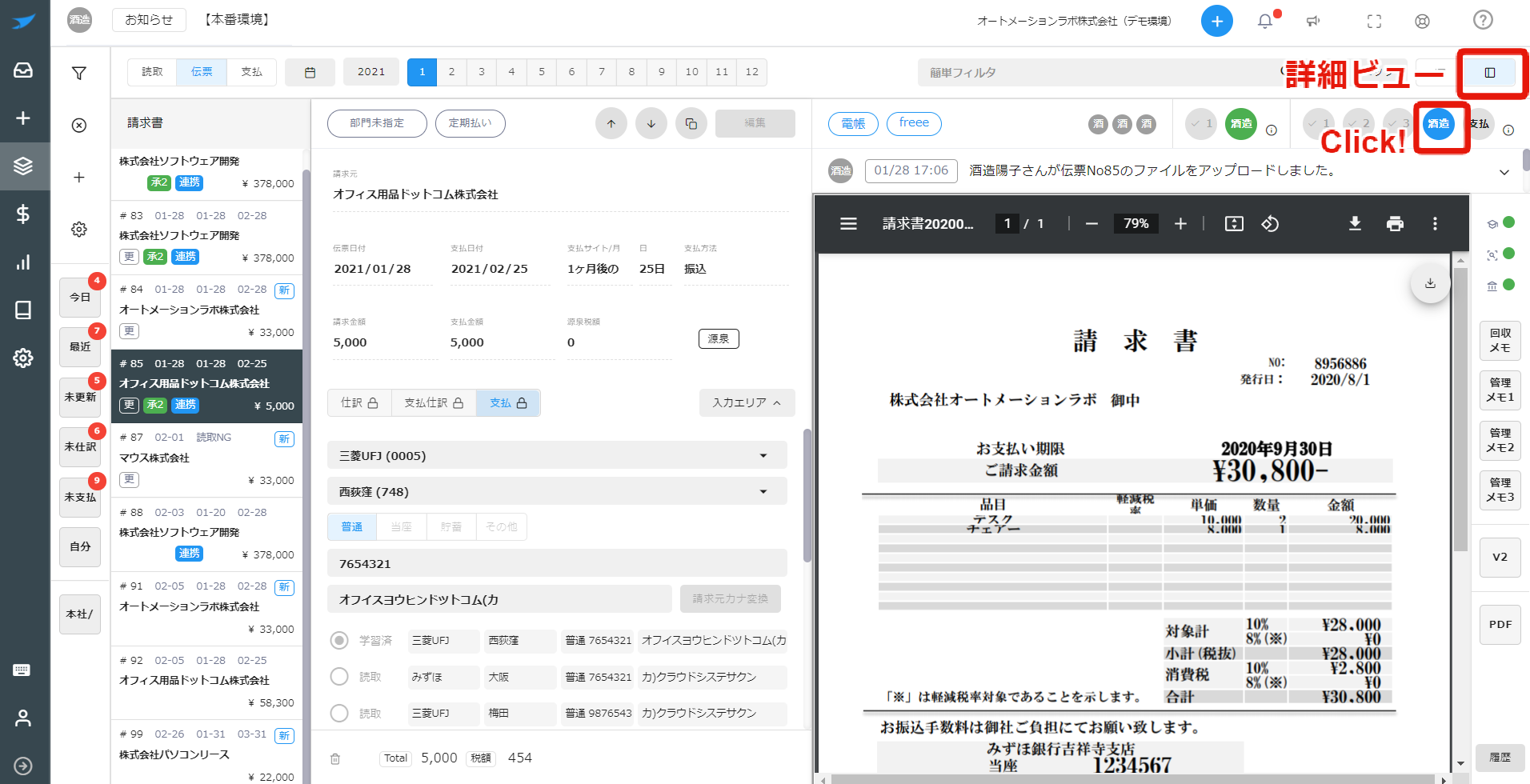Click the blue plus button in the top bar
This screenshot has height=784, width=1530.
(1216, 21)
